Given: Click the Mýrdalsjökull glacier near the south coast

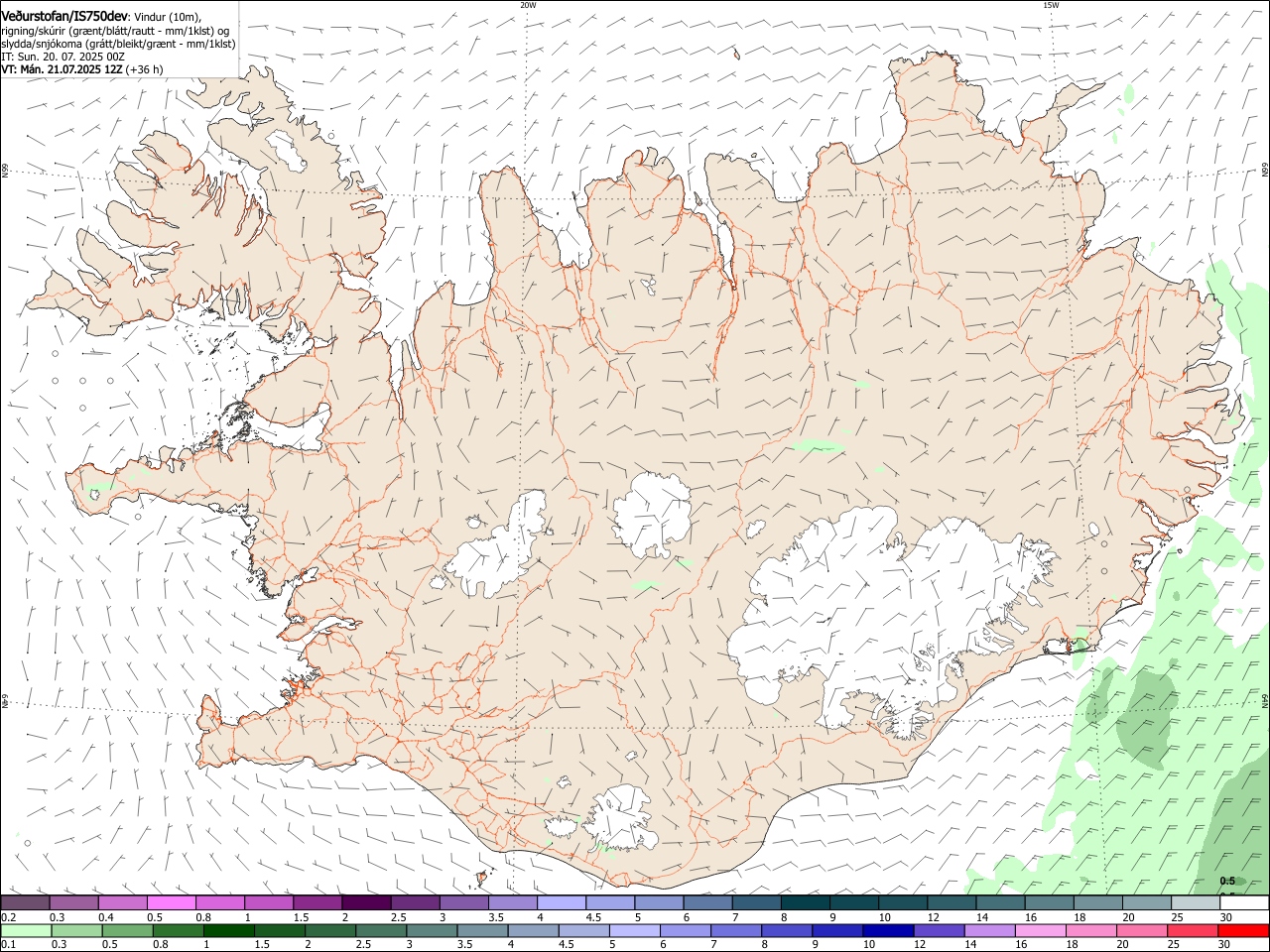Looking at the screenshot, I should (x=622, y=818).
